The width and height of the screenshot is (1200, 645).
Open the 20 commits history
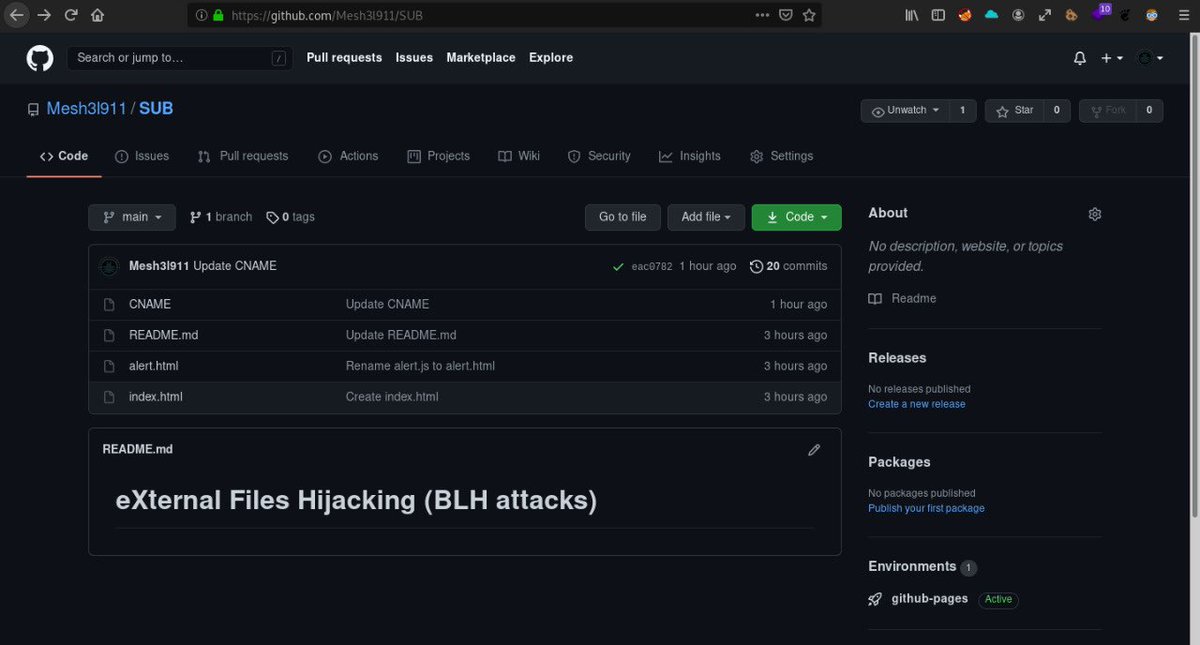coord(789,266)
